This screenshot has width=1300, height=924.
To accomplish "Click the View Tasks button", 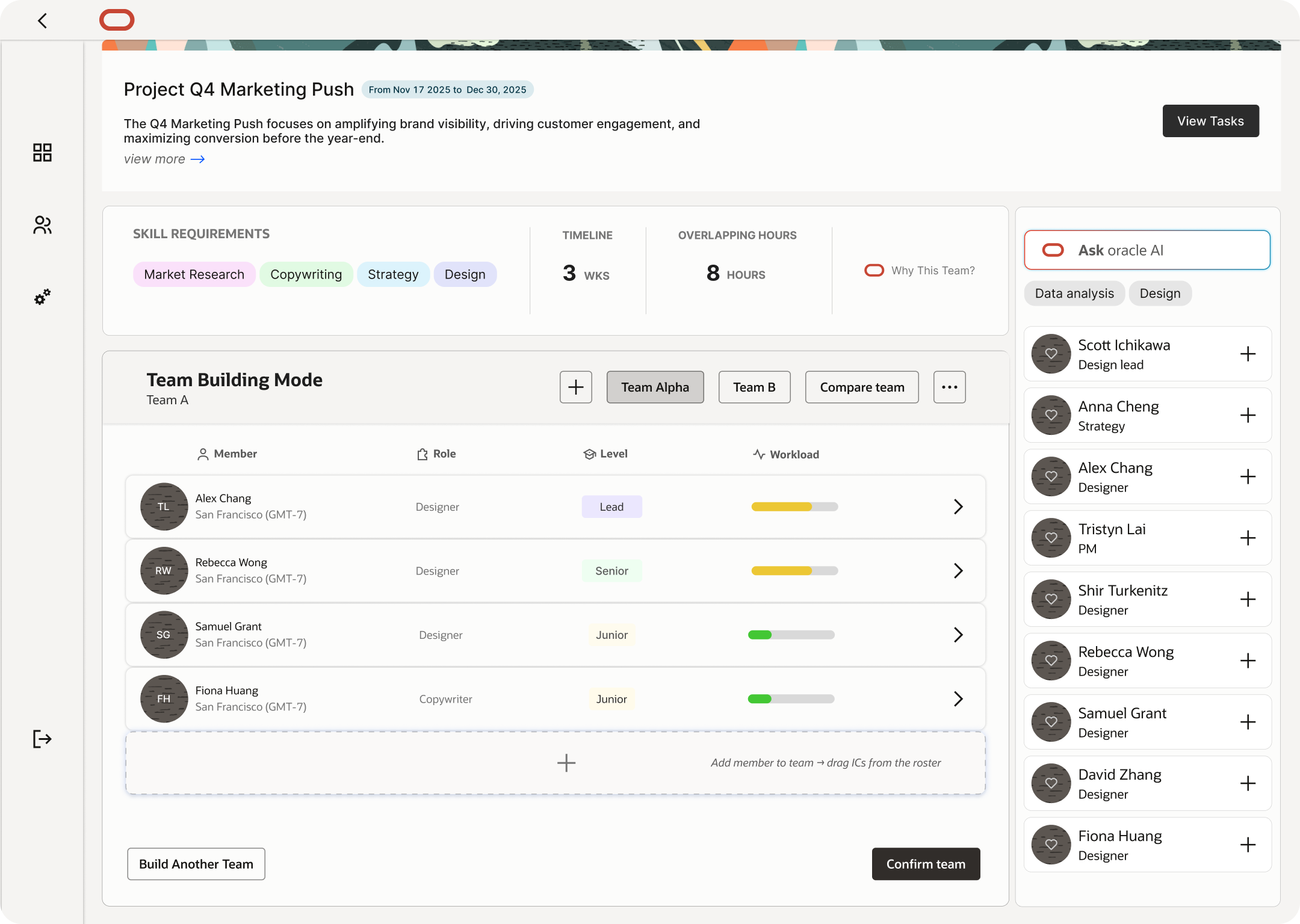I will click(1210, 120).
